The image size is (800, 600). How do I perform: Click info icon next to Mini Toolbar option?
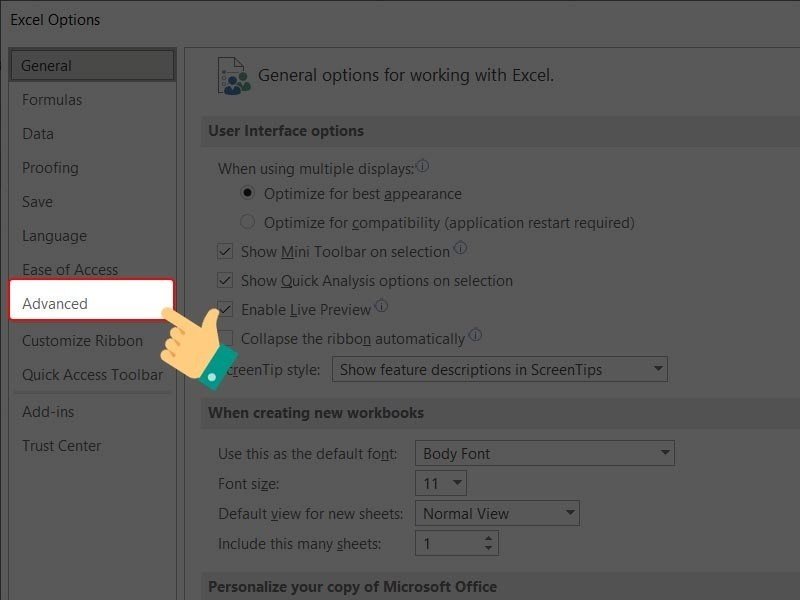460,249
